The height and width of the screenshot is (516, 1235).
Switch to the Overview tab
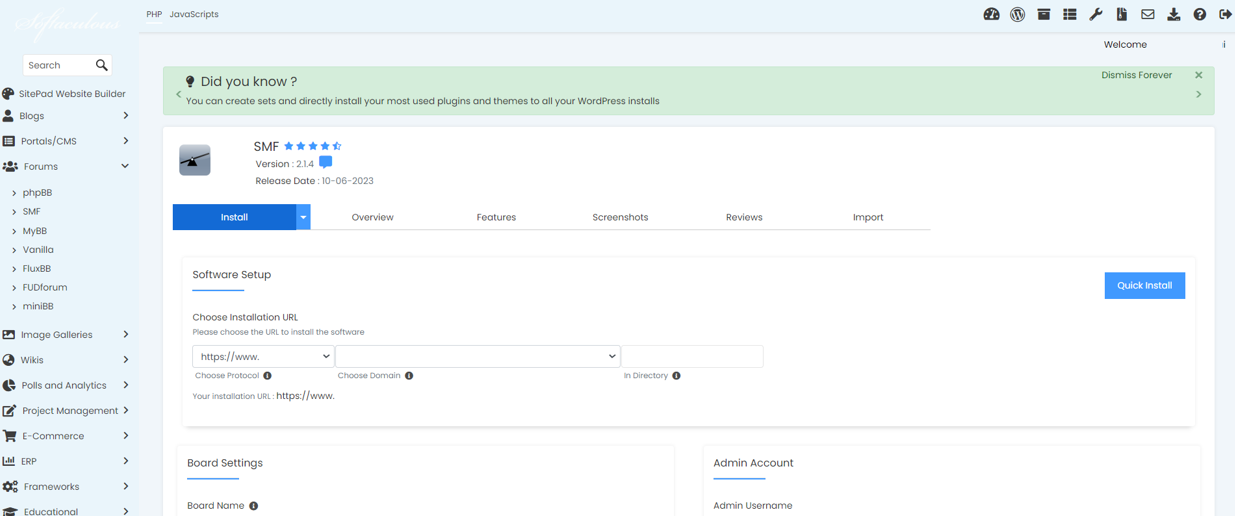[372, 217]
